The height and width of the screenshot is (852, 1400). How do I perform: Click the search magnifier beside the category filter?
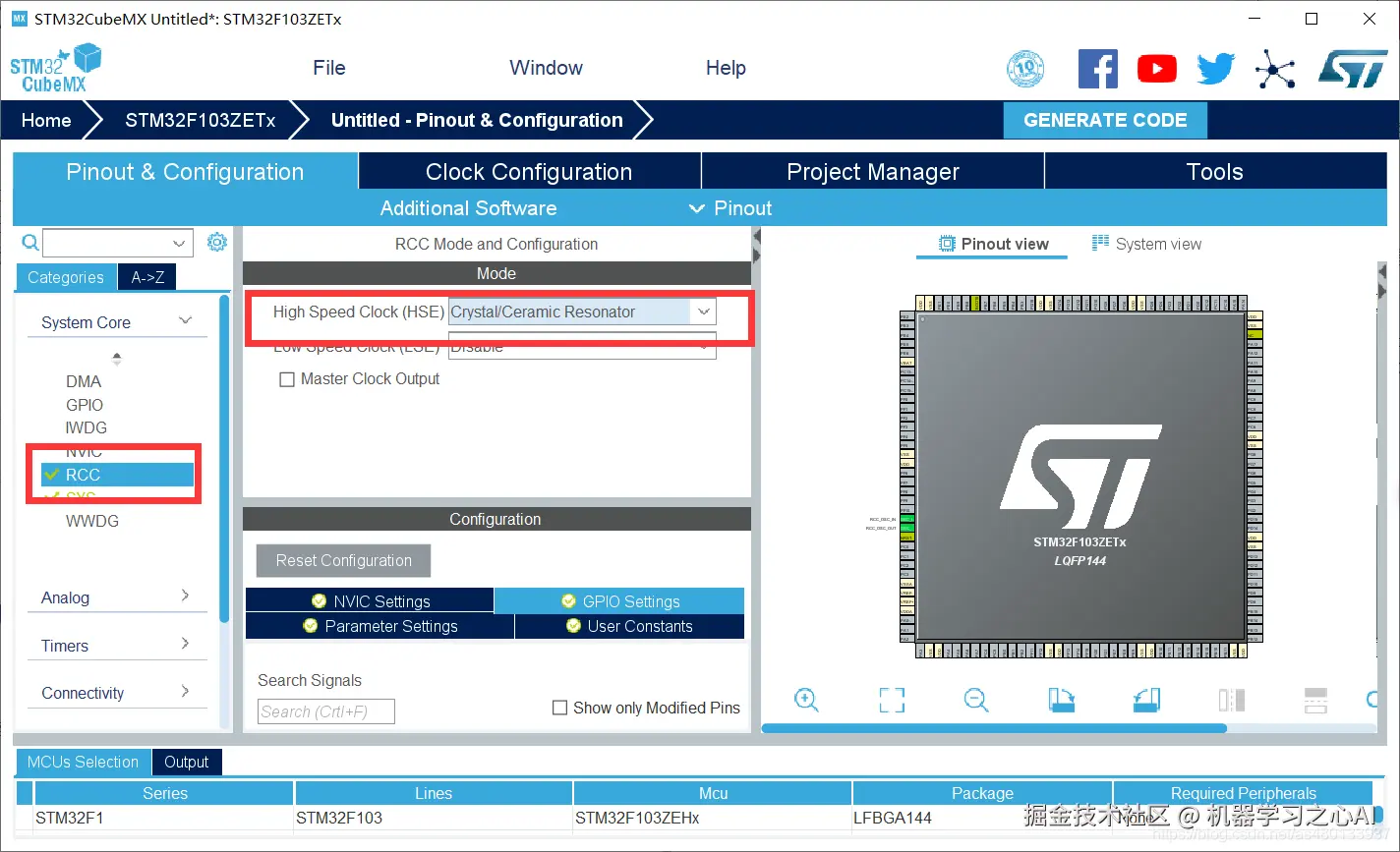[x=30, y=243]
